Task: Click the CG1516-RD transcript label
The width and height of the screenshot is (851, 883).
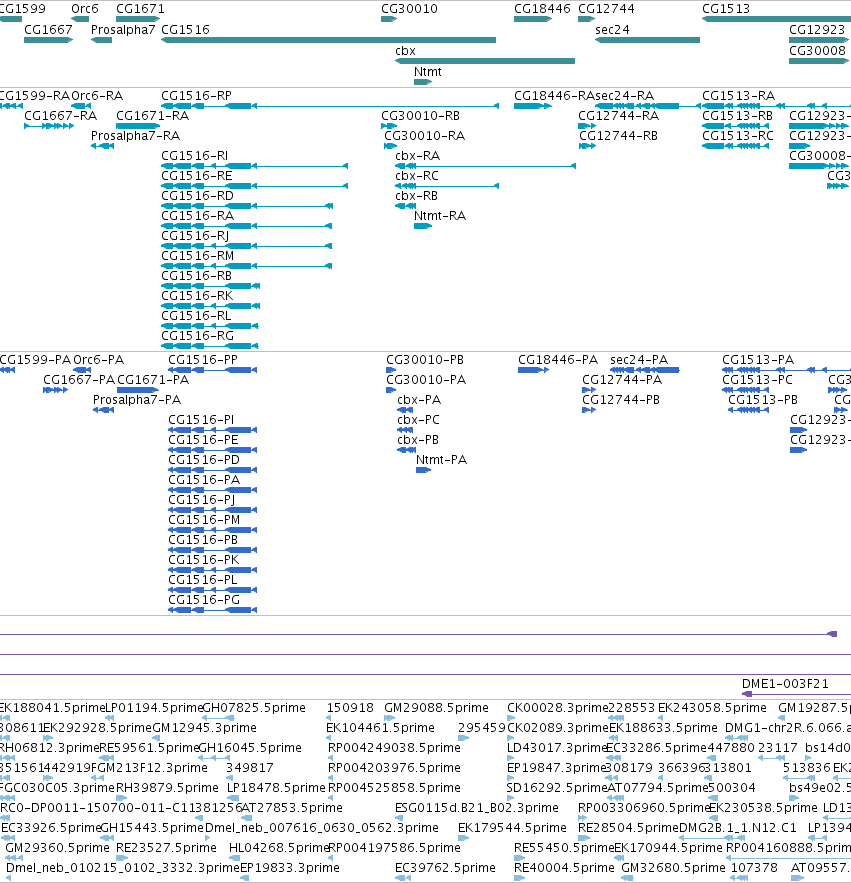Action: tap(197, 196)
